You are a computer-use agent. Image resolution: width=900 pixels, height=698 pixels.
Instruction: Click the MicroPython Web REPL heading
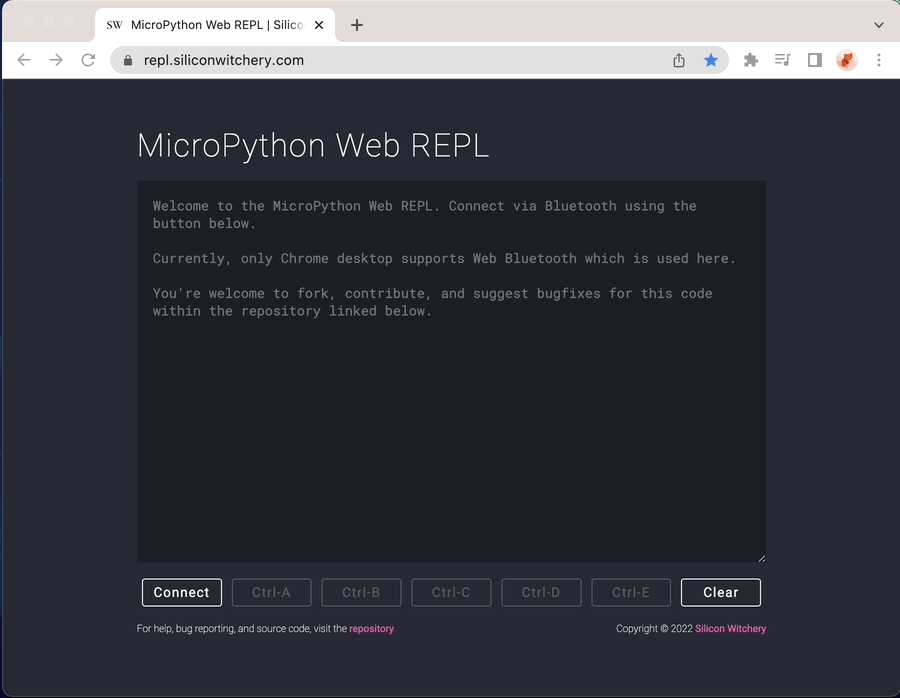pyautogui.click(x=313, y=145)
